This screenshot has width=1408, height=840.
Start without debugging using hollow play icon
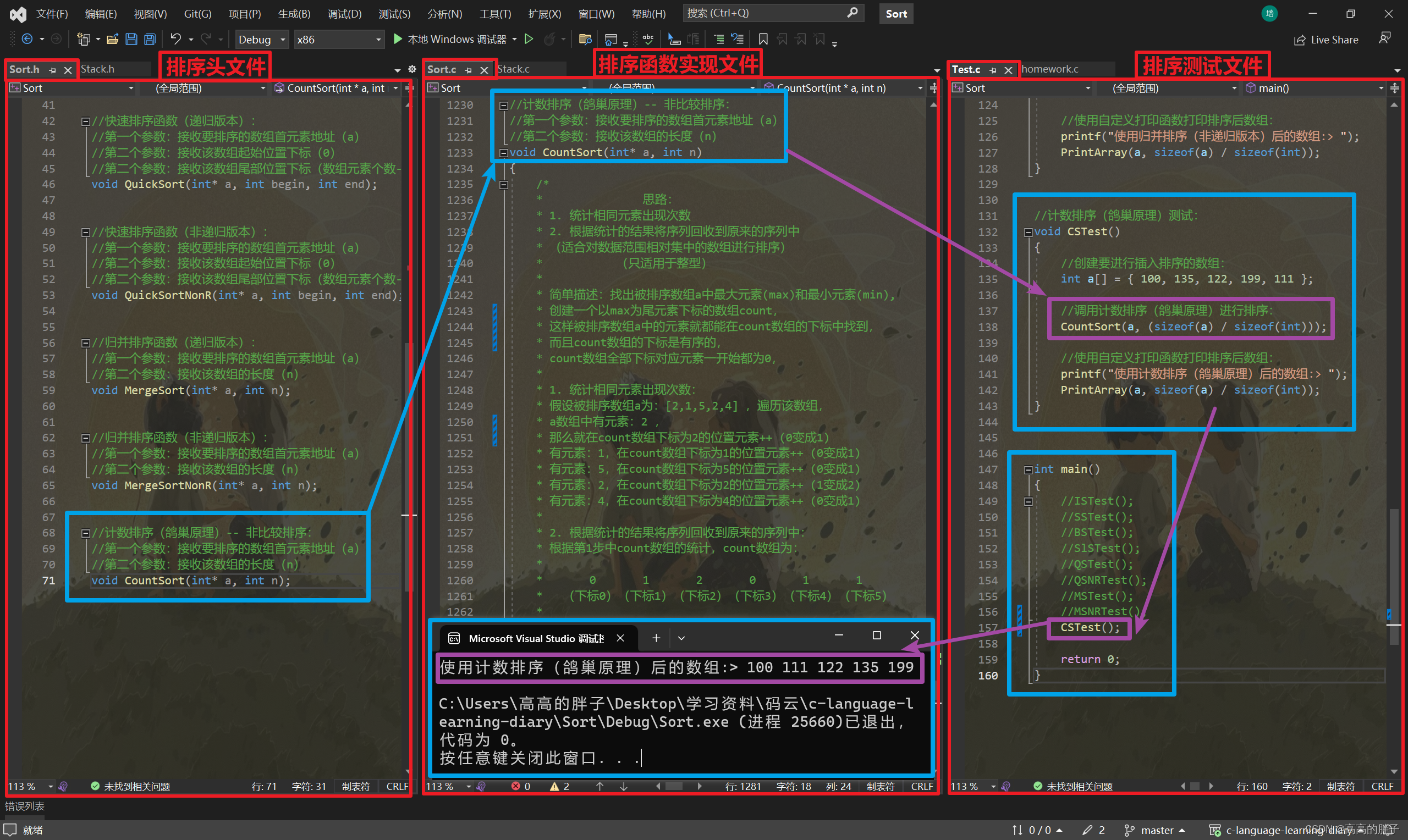click(529, 39)
